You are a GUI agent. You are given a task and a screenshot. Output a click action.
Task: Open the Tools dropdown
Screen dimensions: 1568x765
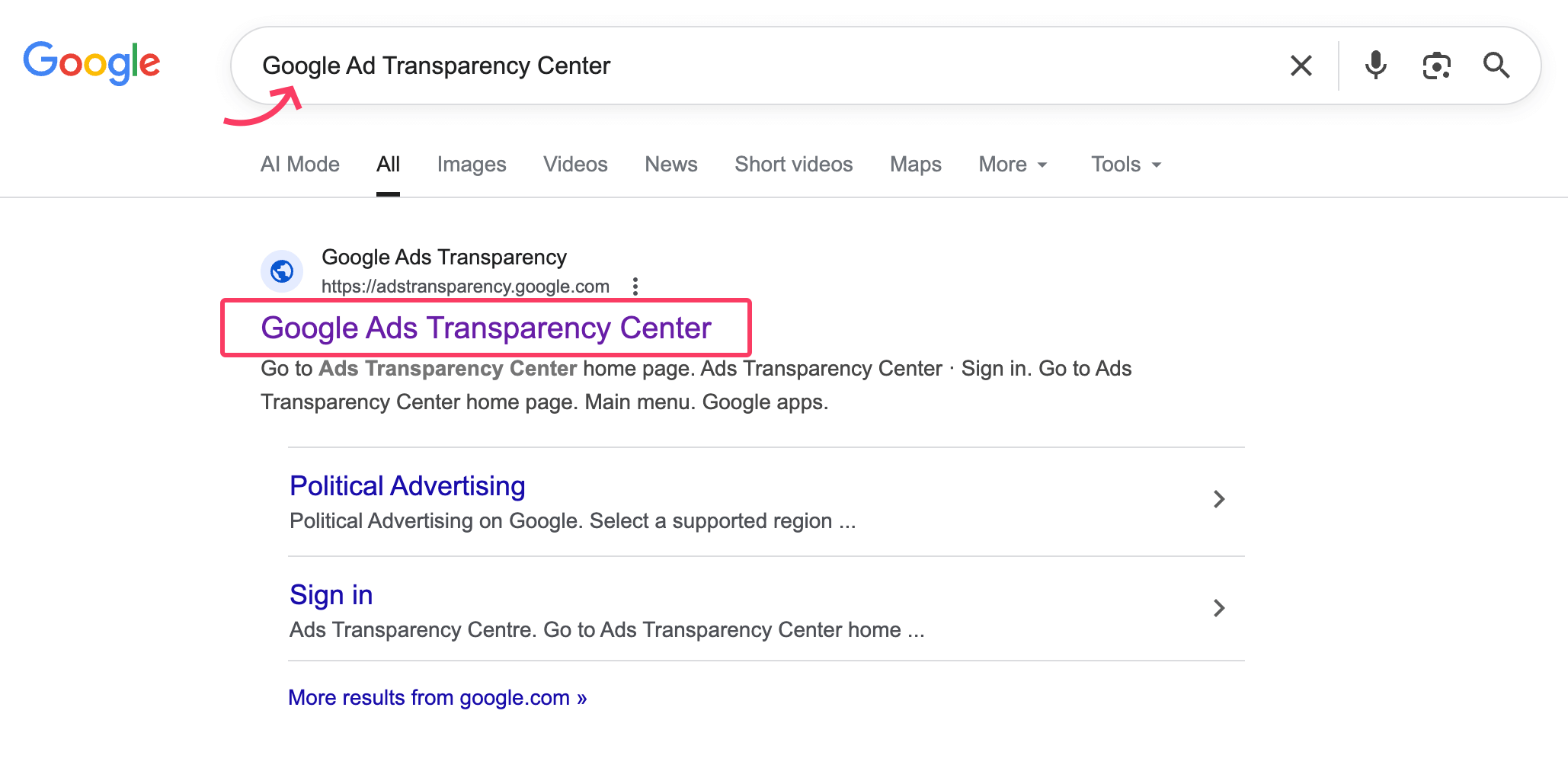click(x=1125, y=164)
